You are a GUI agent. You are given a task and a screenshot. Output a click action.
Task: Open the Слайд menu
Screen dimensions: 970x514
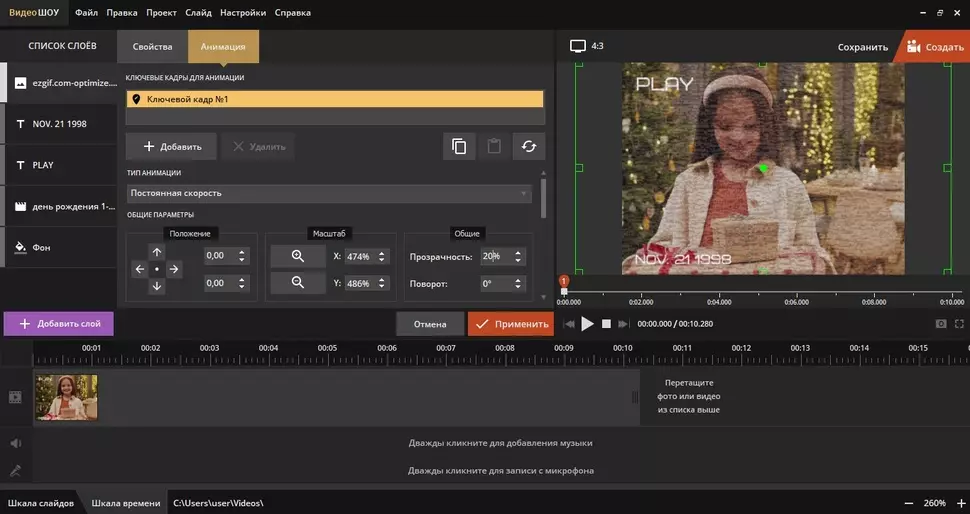click(x=198, y=12)
